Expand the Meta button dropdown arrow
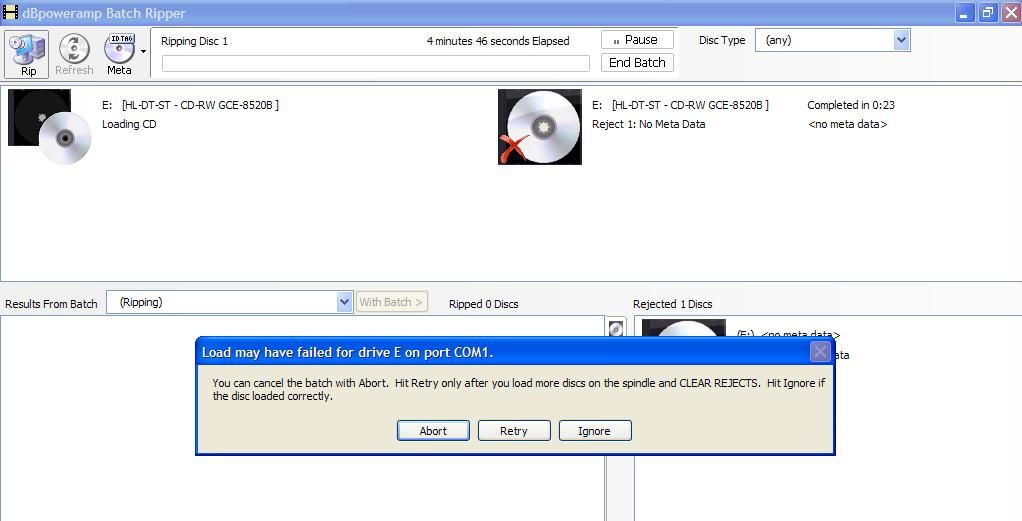The width and height of the screenshot is (1022, 521). [x=143, y=52]
